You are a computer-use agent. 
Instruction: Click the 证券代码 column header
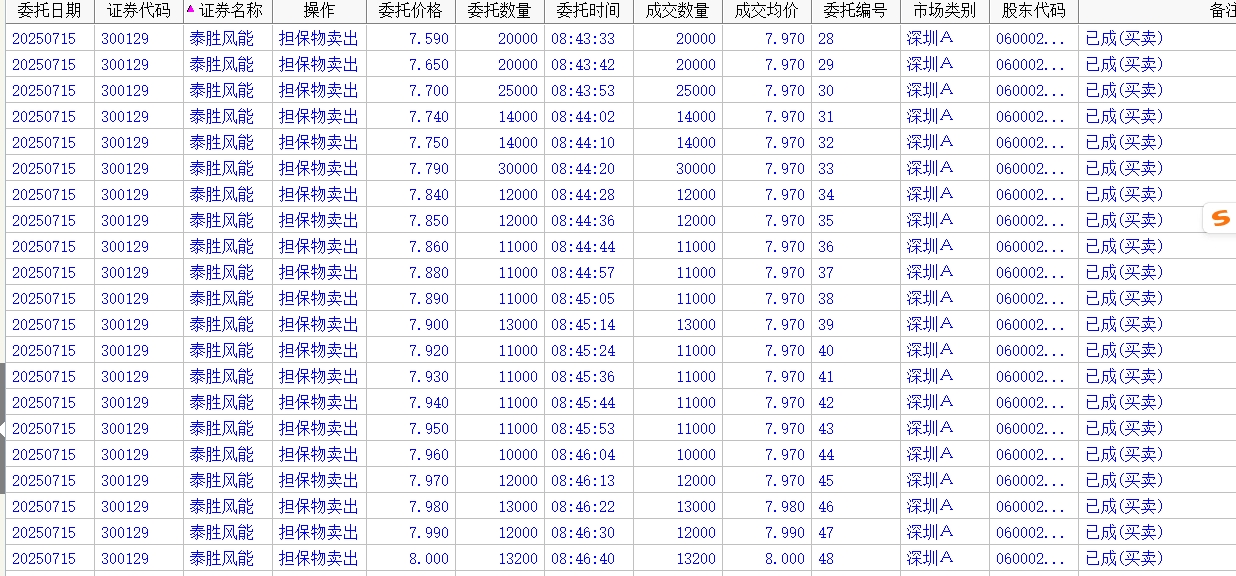coord(138,11)
